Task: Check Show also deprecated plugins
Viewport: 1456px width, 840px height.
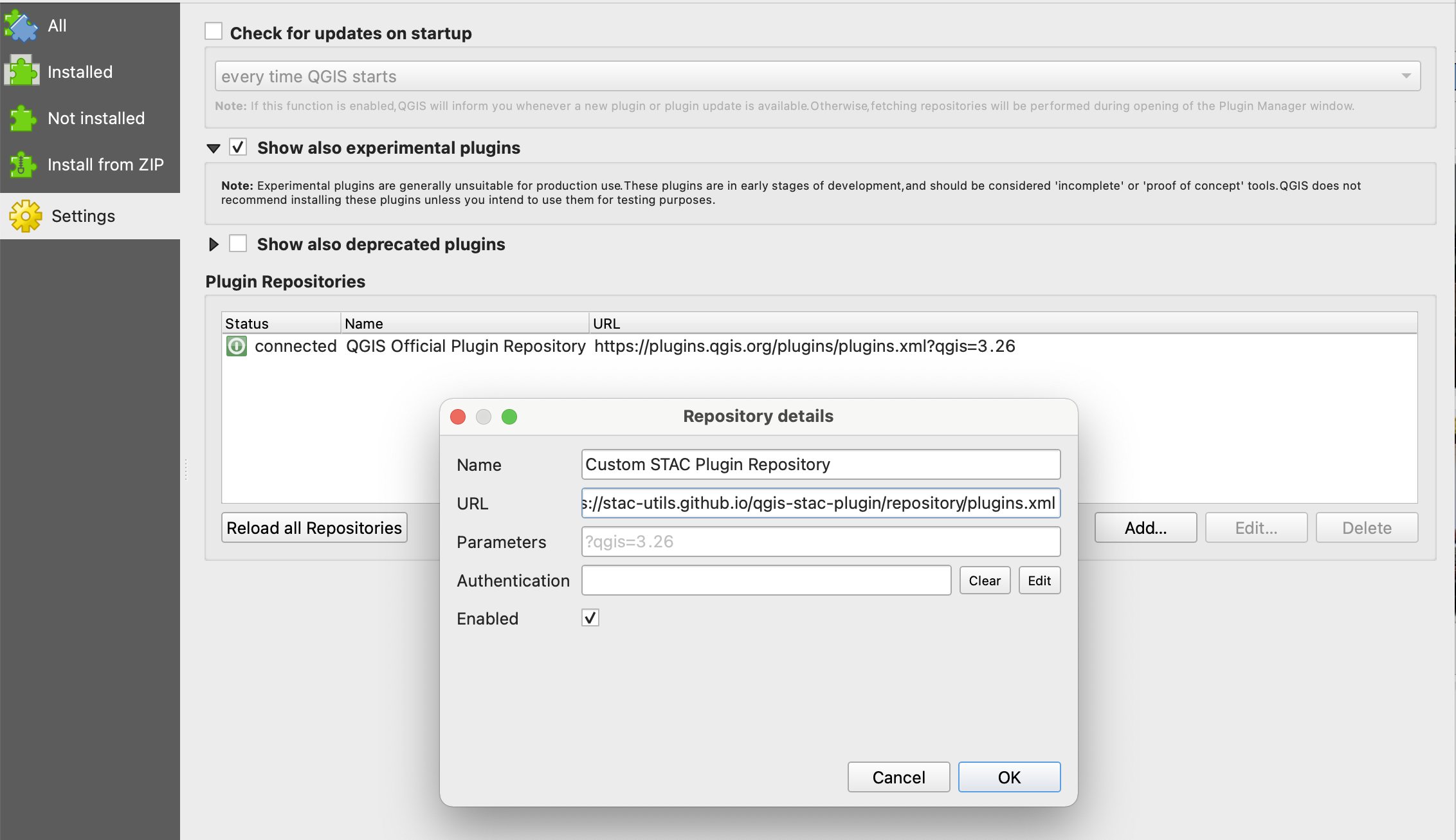Action: click(238, 244)
